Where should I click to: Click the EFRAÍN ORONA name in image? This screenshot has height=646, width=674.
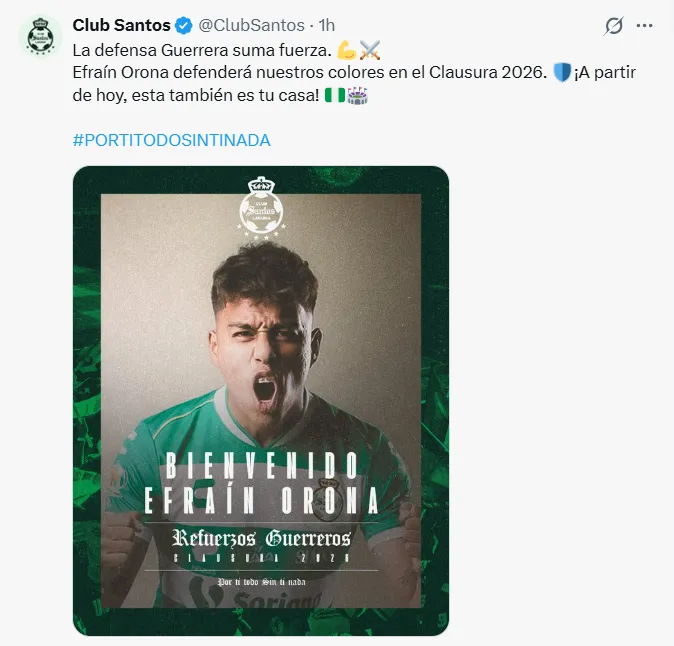point(261,498)
